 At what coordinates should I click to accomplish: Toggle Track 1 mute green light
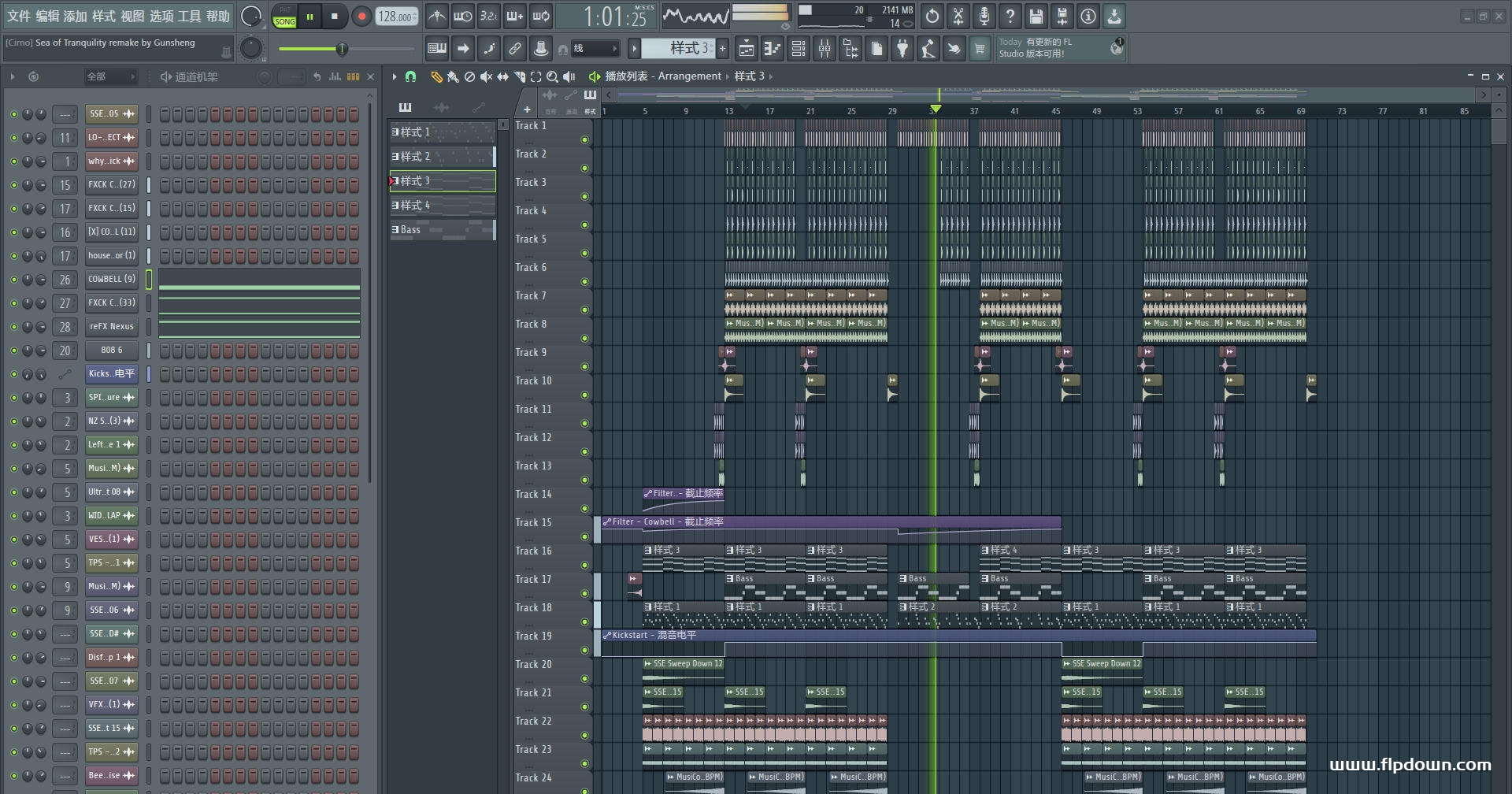[584, 140]
